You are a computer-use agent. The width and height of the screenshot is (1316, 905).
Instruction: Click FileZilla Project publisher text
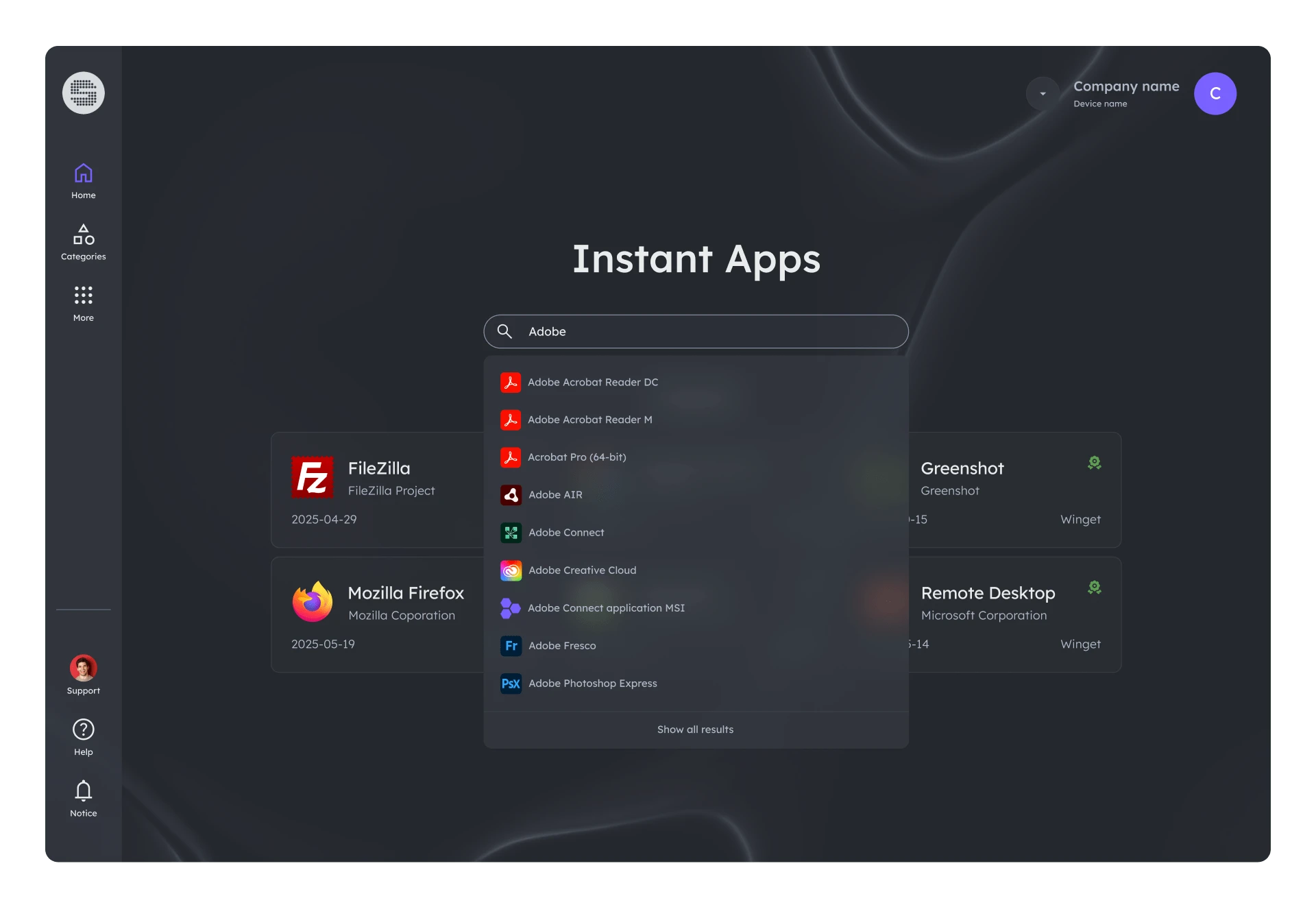tap(391, 491)
